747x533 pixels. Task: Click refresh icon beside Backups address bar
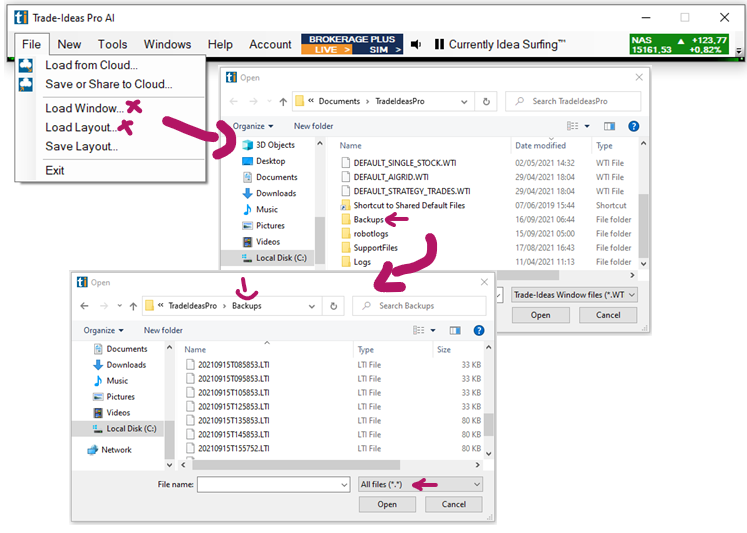(x=334, y=305)
